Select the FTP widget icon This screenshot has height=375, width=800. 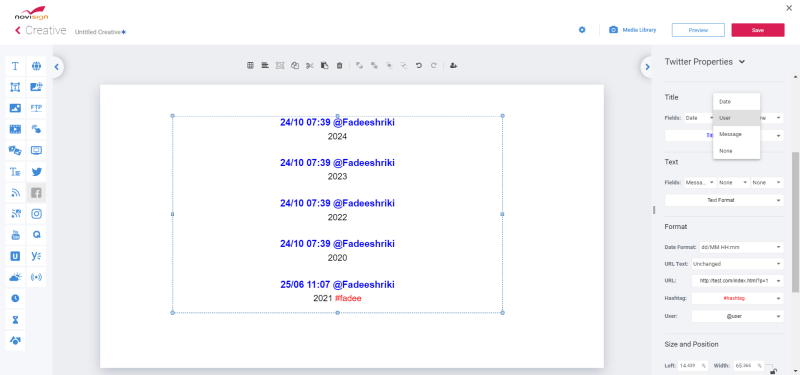(36, 108)
